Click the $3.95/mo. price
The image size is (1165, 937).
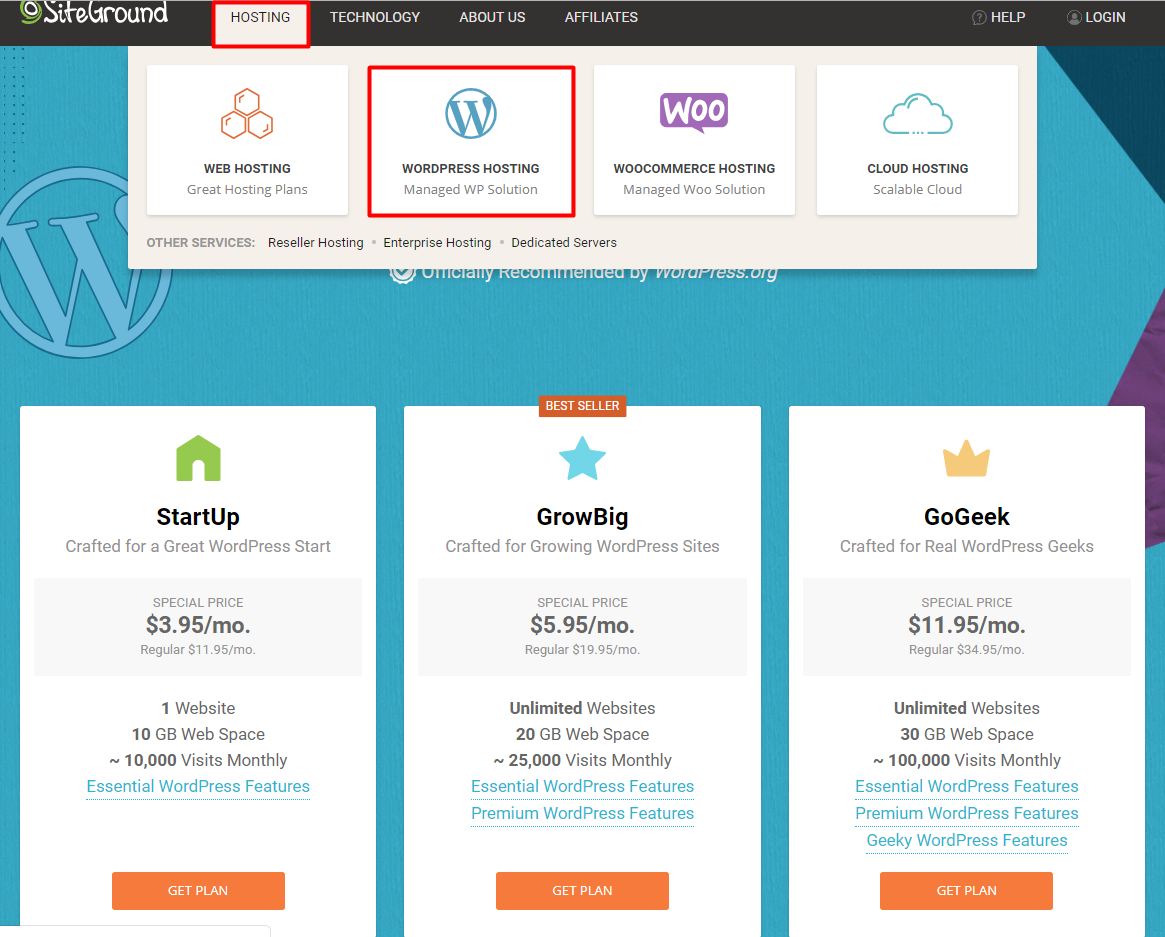click(198, 625)
